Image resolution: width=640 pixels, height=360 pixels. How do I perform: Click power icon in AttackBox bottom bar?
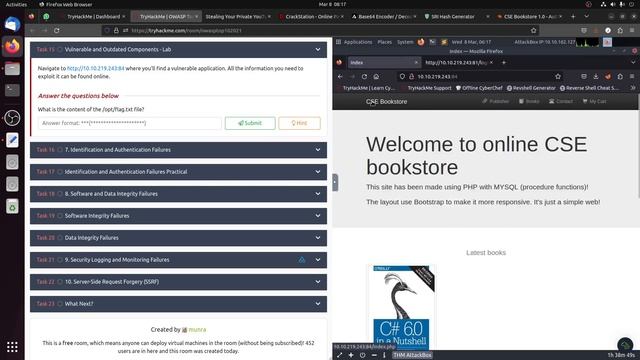coord(362,355)
